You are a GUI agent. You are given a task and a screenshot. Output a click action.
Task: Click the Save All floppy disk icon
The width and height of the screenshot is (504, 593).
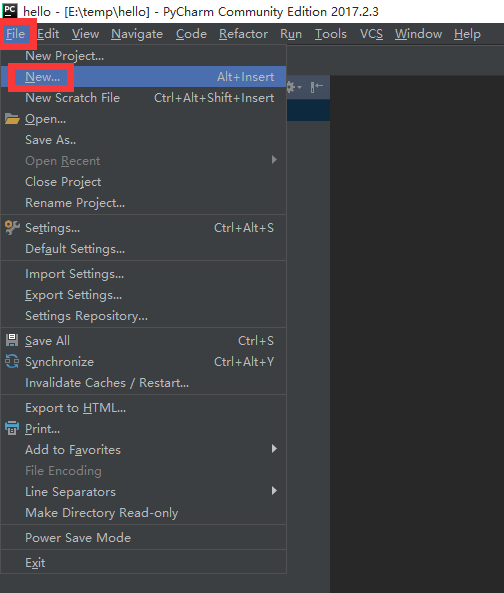[12, 340]
